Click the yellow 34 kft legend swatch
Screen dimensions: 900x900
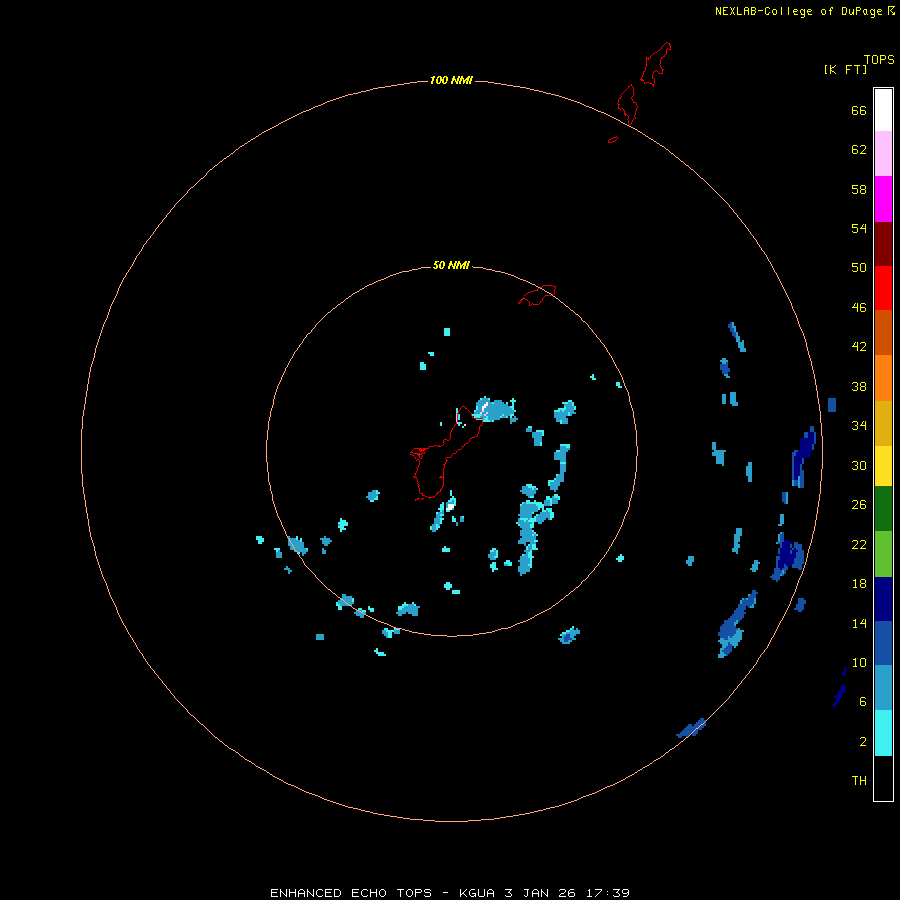pos(883,466)
